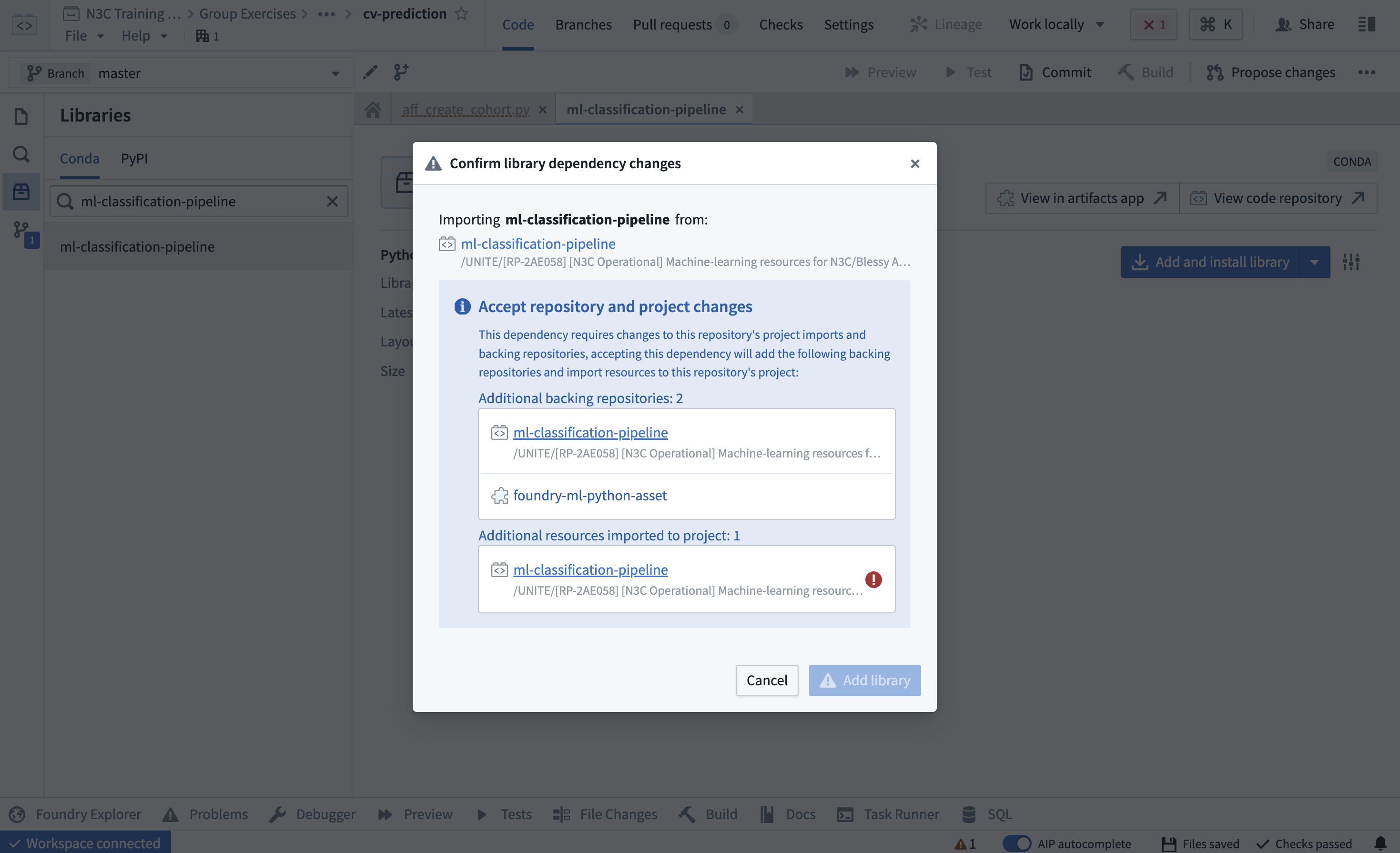
Task: Open the command palette with the ⌘K icon
Action: 1215,24
